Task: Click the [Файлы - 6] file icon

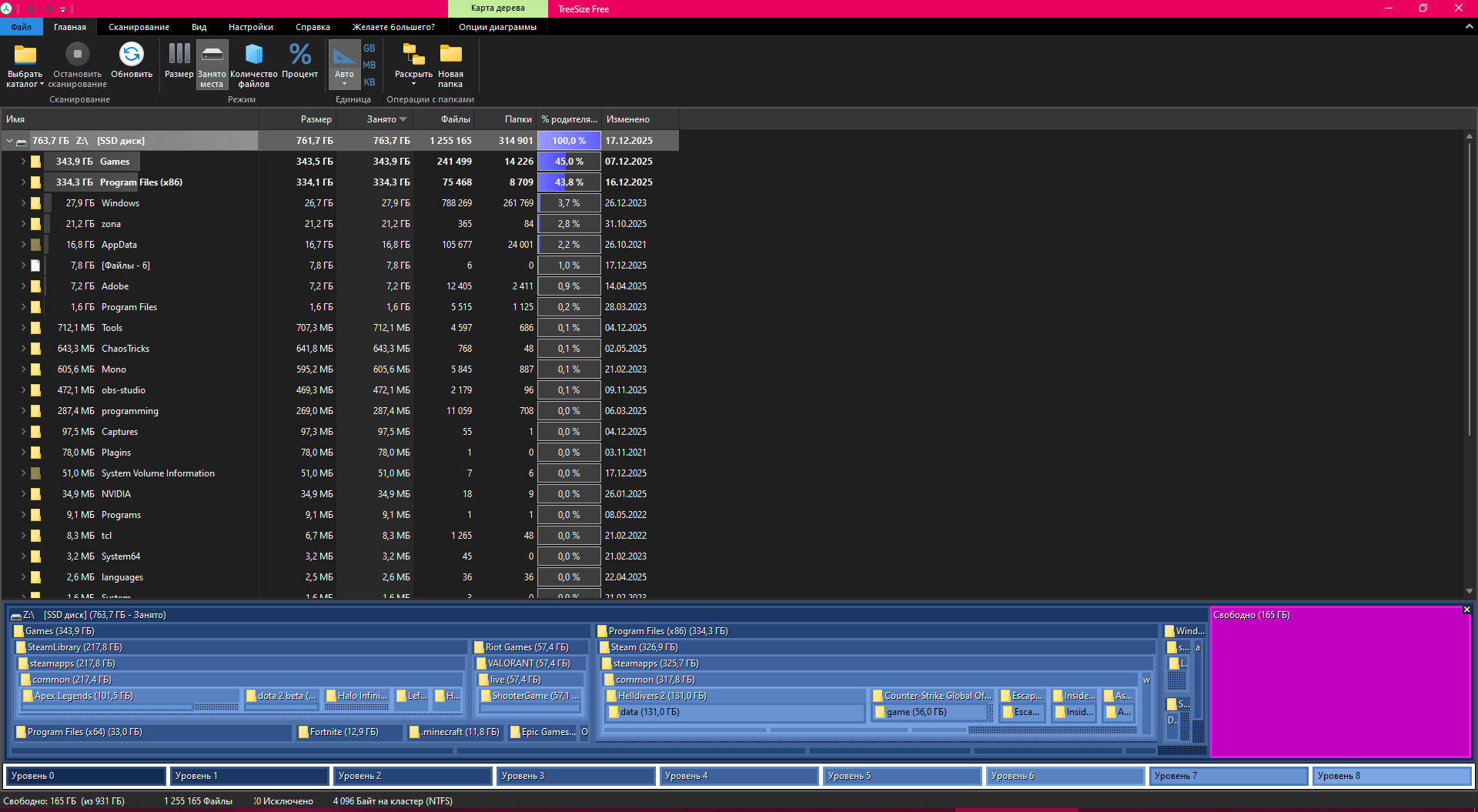Action: (x=35, y=266)
